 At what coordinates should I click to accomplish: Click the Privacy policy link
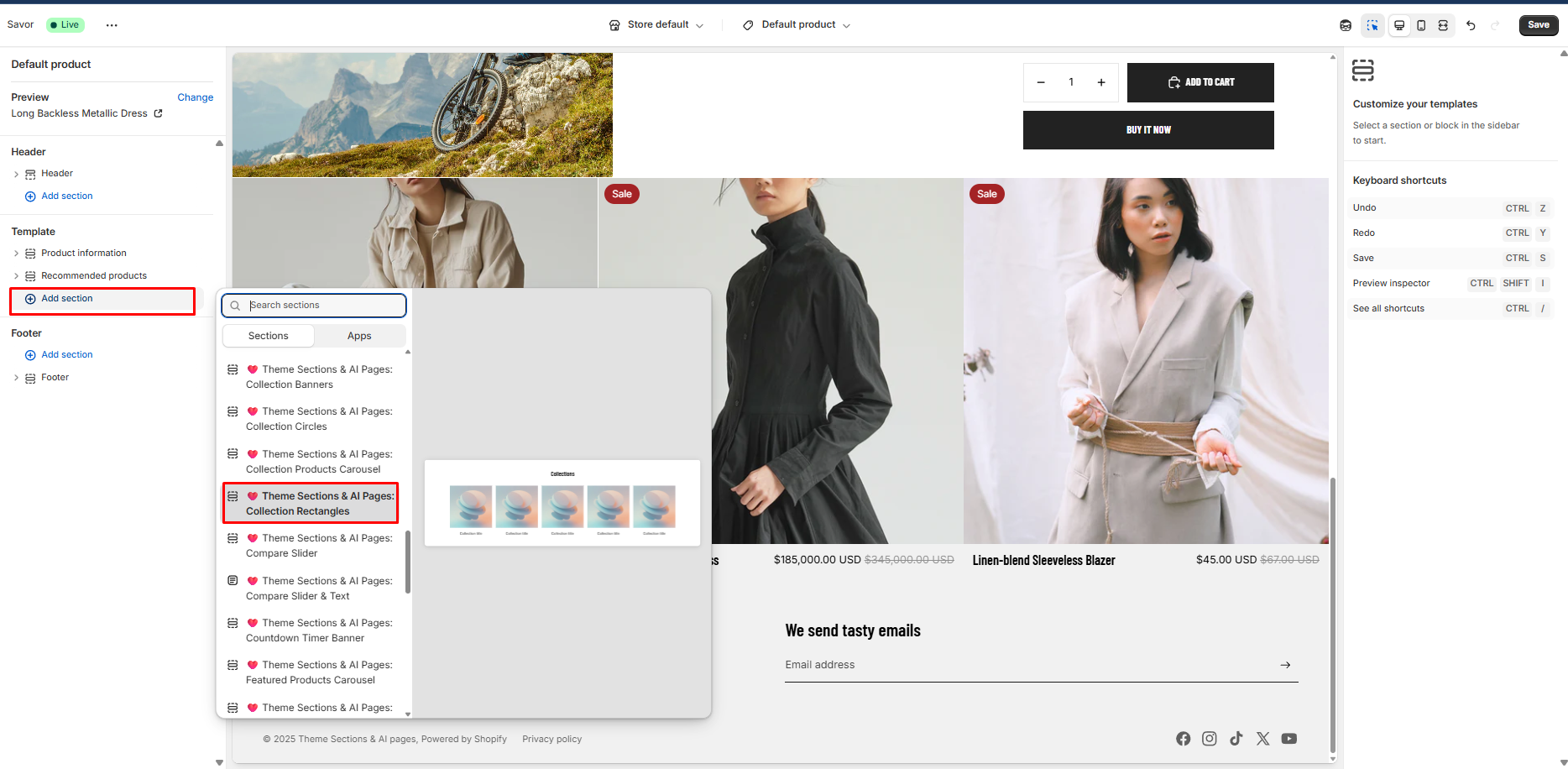click(x=551, y=740)
